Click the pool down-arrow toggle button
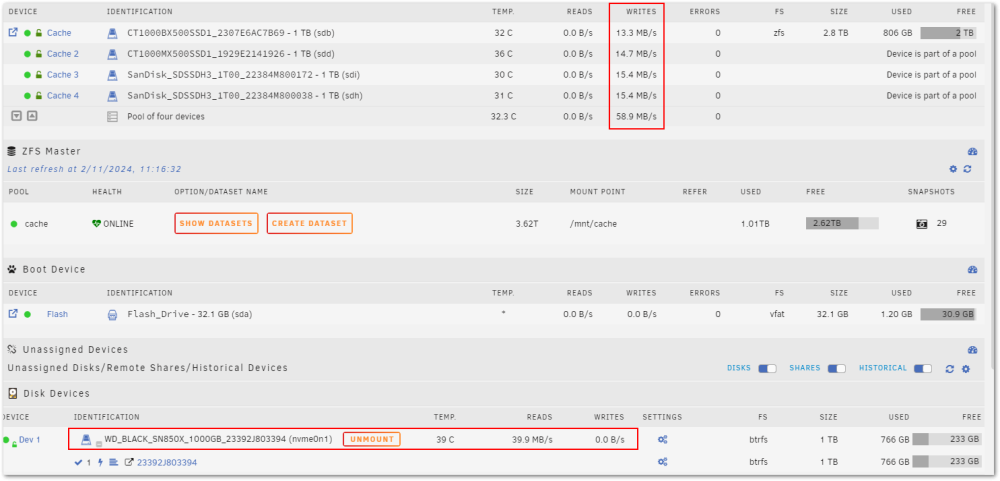The image size is (1000, 481). tap(17, 117)
